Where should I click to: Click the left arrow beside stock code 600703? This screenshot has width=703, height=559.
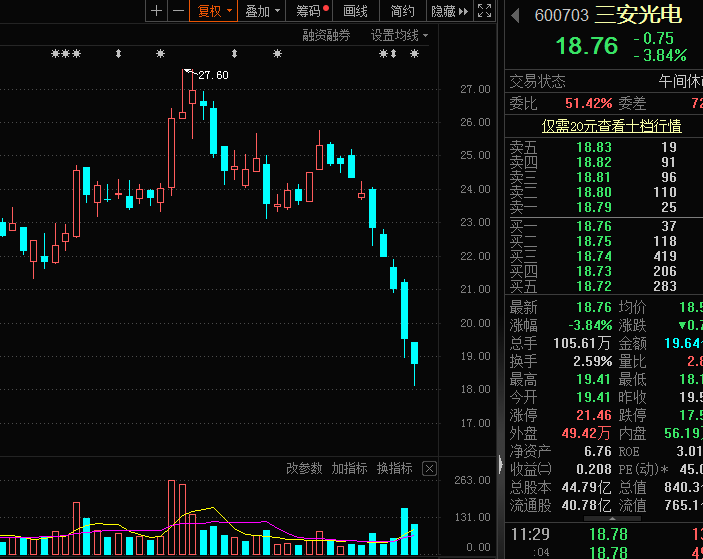click(x=516, y=16)
